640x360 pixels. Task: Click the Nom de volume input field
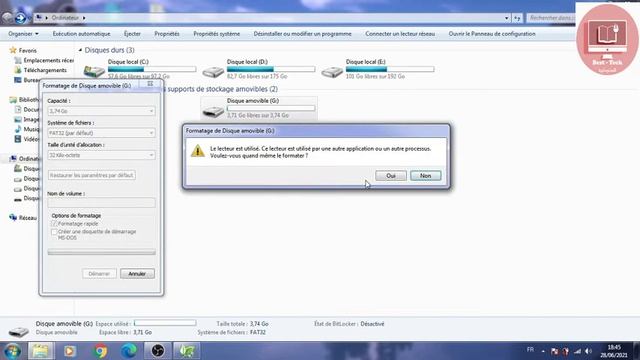(101, 202)
